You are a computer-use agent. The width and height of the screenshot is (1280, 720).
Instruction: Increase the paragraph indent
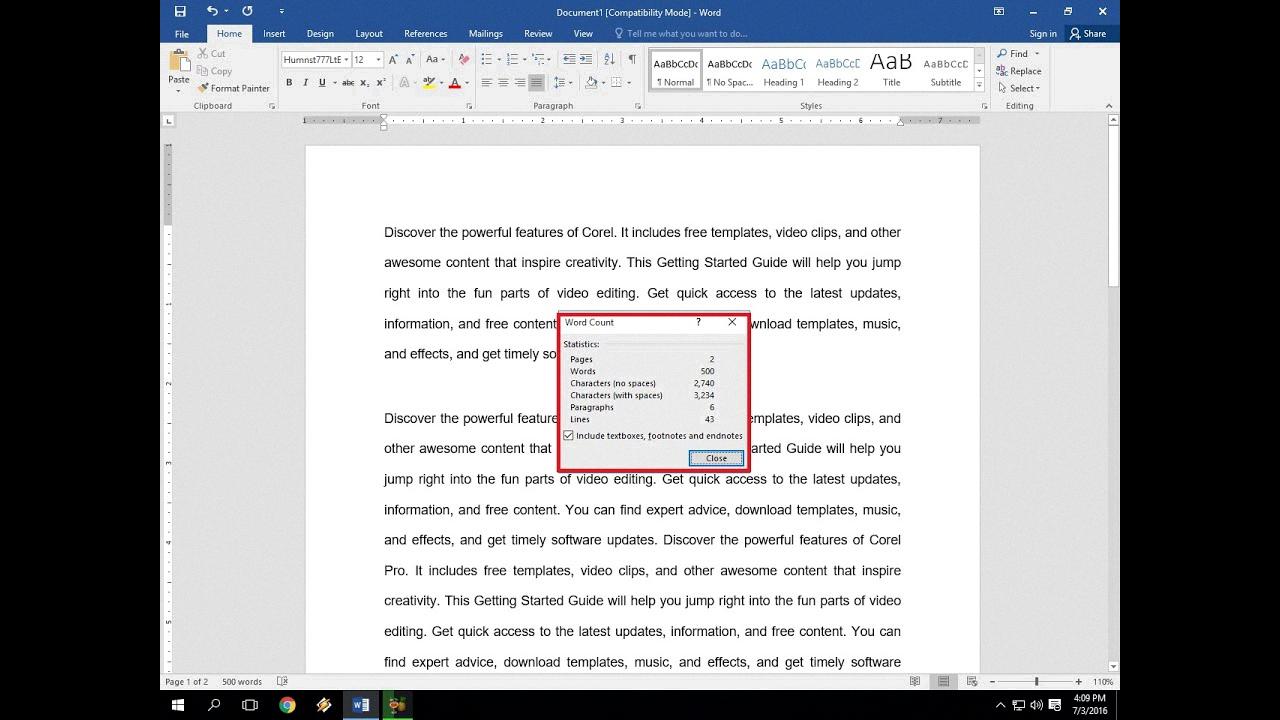(x=585, y=60)
